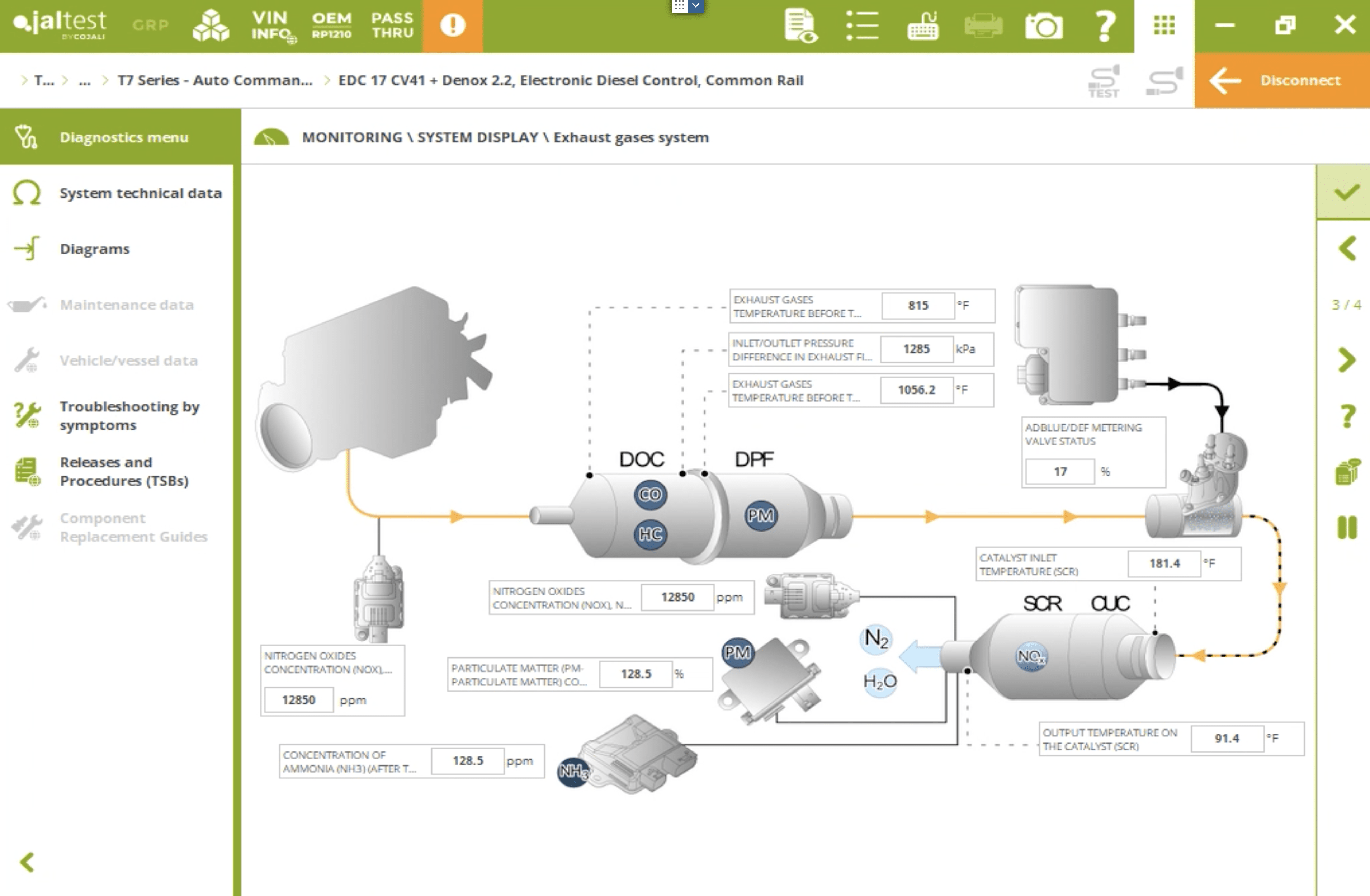Open the apps grid icon

1164,25
